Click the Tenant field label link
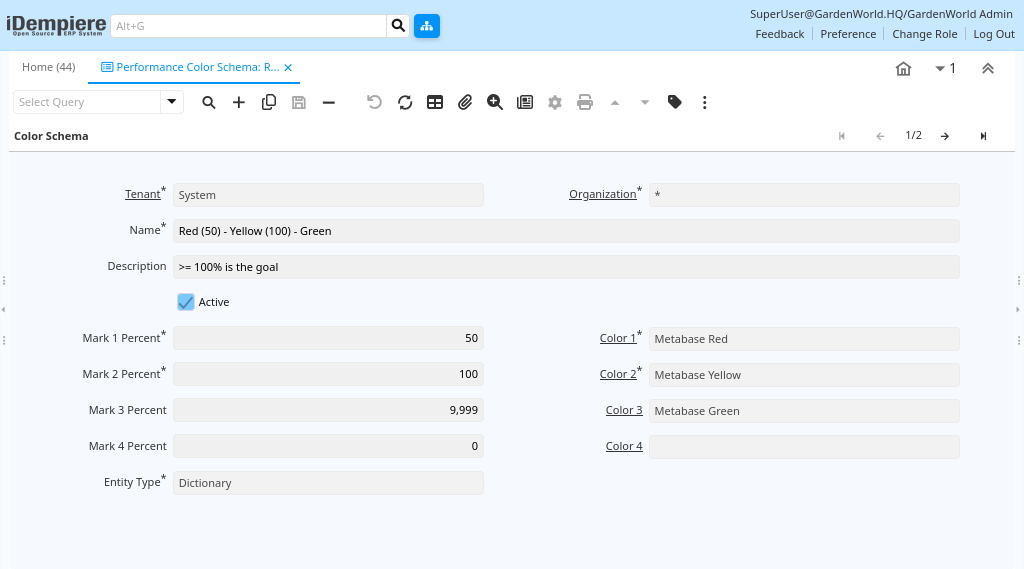This screenshot has height=569, width=1024. click(142, 194)
